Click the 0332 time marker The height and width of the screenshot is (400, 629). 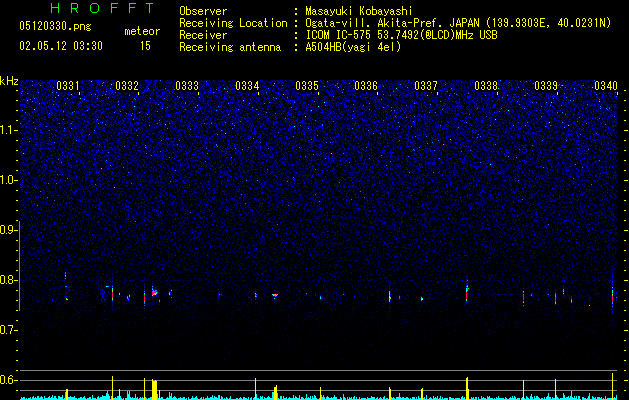(127, 86)
